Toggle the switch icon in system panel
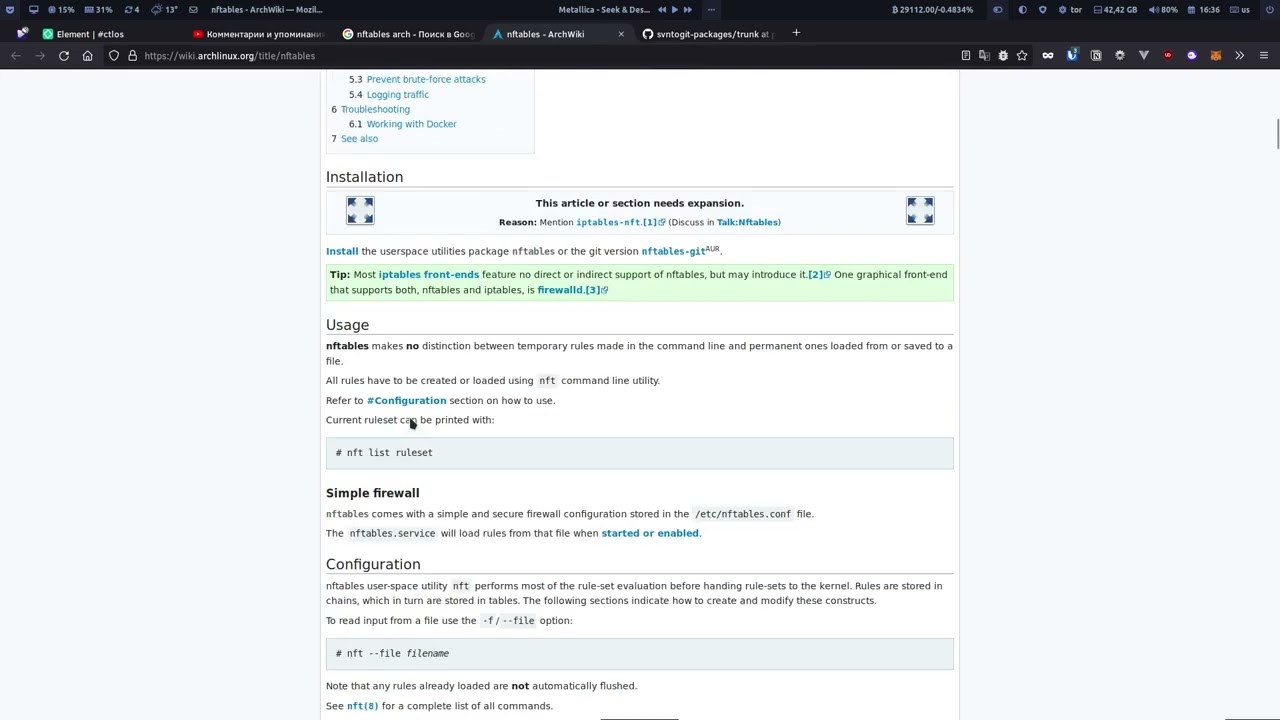1280x720 pixels. click(997, 10)
